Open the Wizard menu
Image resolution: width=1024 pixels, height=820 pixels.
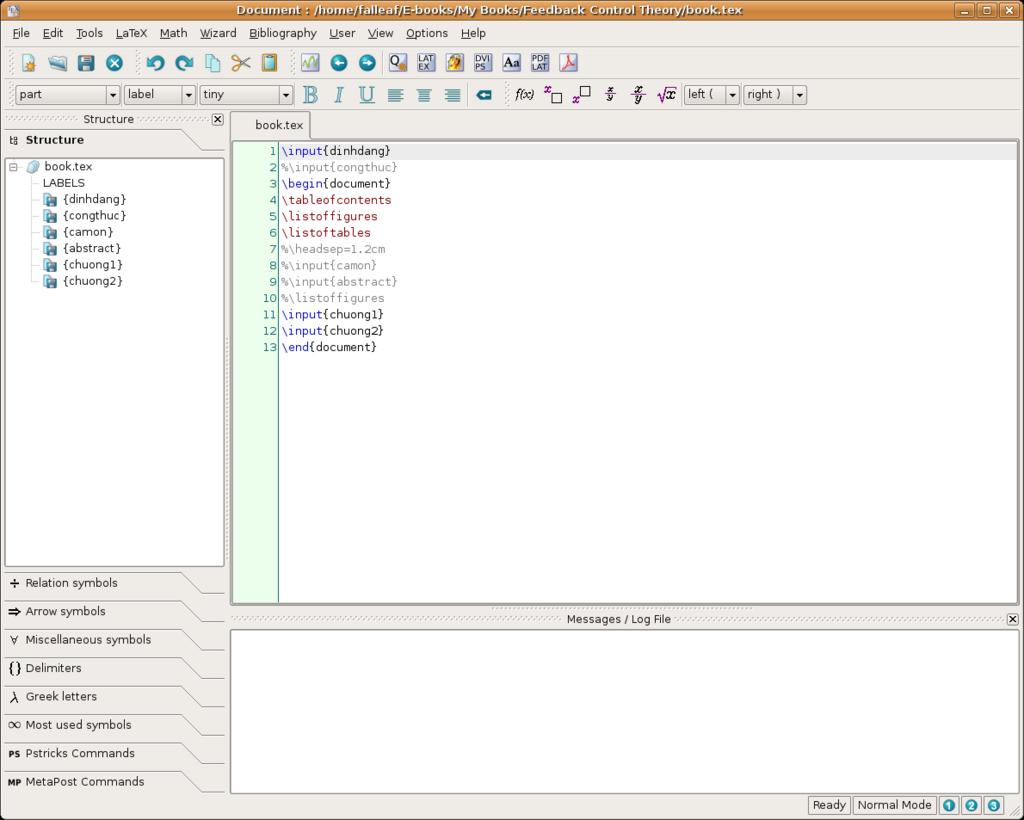pos(218,33)
